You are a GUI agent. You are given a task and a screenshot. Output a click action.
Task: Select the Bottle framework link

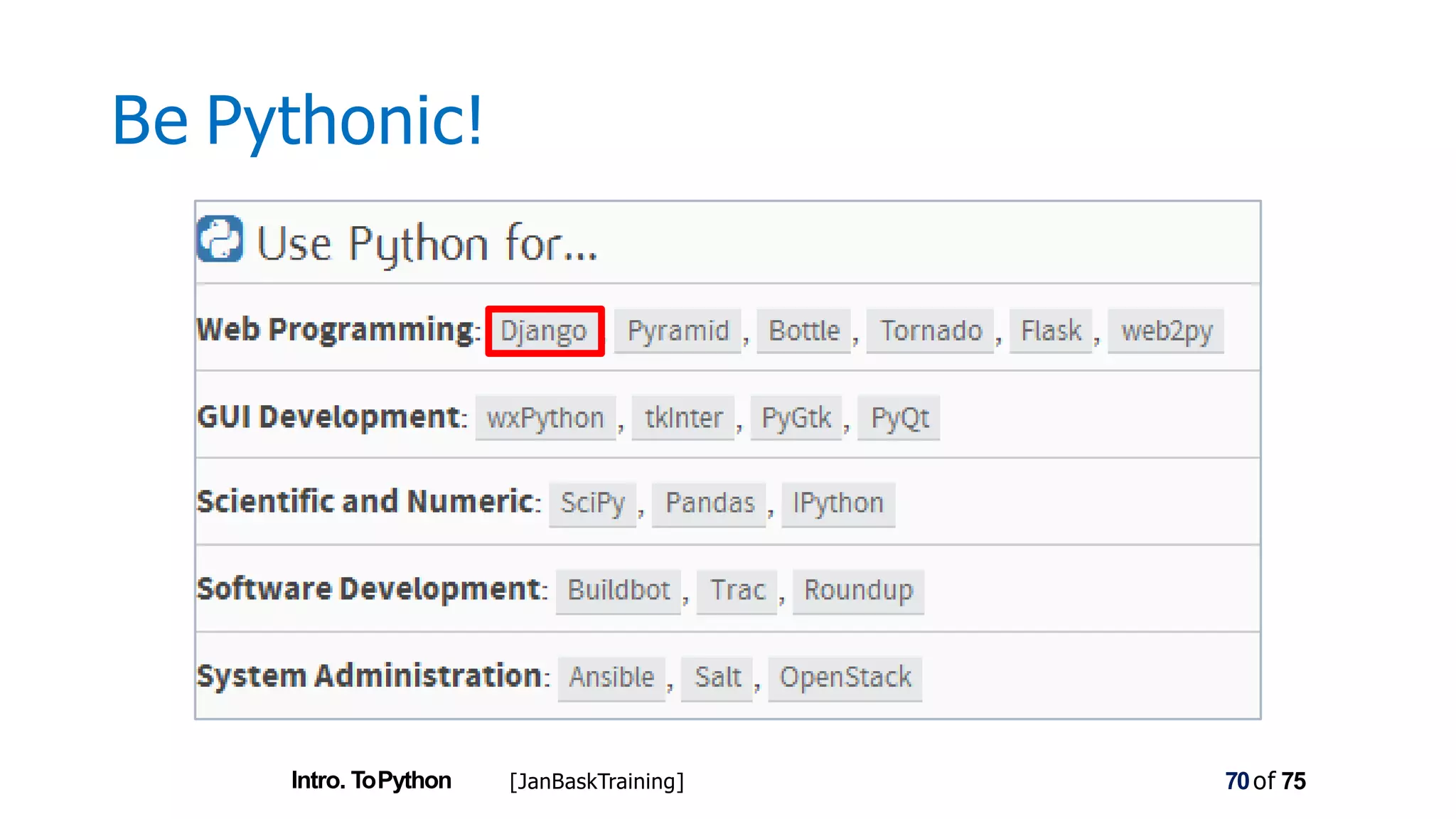(x=804, y=331)
